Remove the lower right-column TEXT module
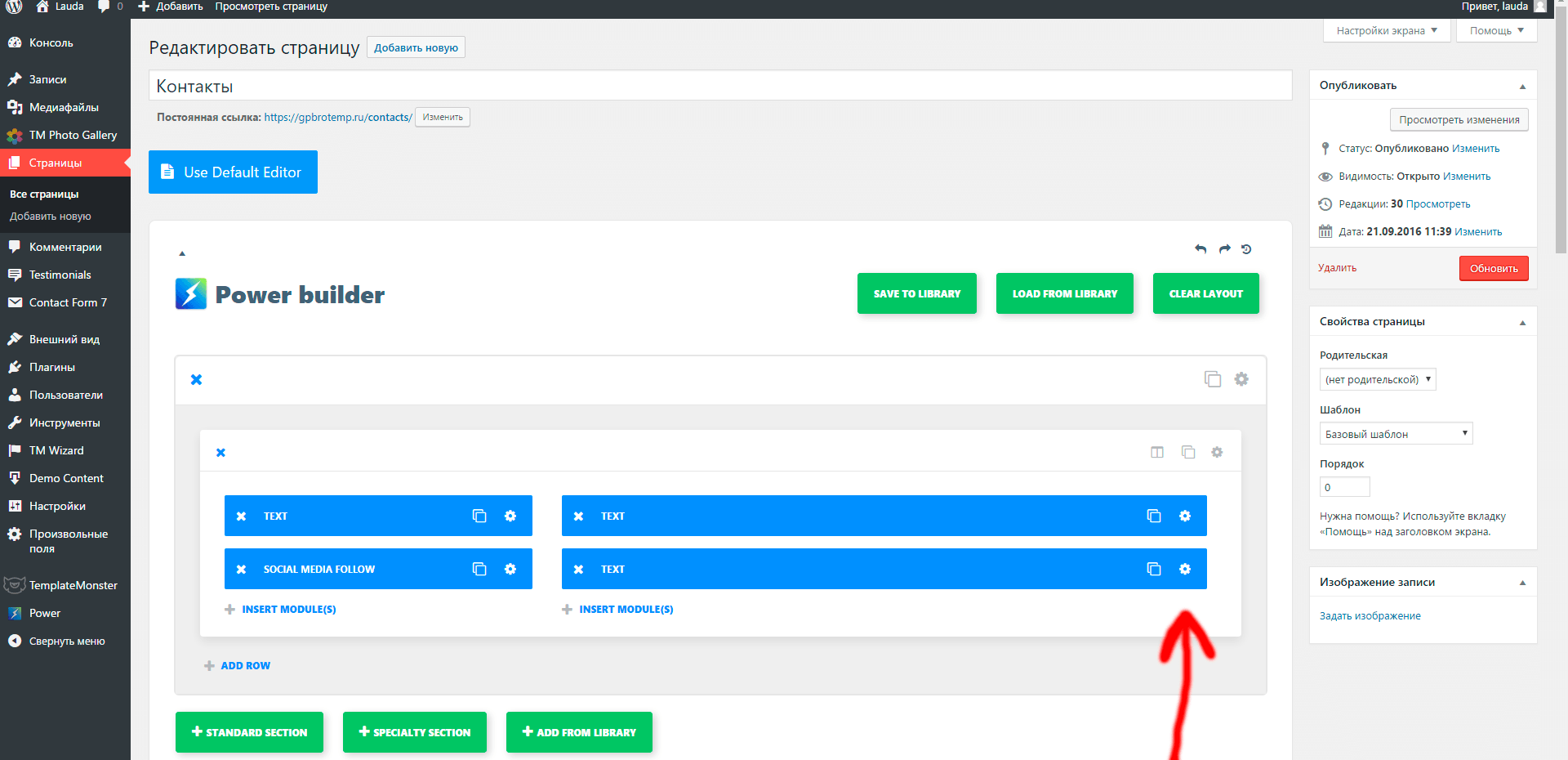 578,569
